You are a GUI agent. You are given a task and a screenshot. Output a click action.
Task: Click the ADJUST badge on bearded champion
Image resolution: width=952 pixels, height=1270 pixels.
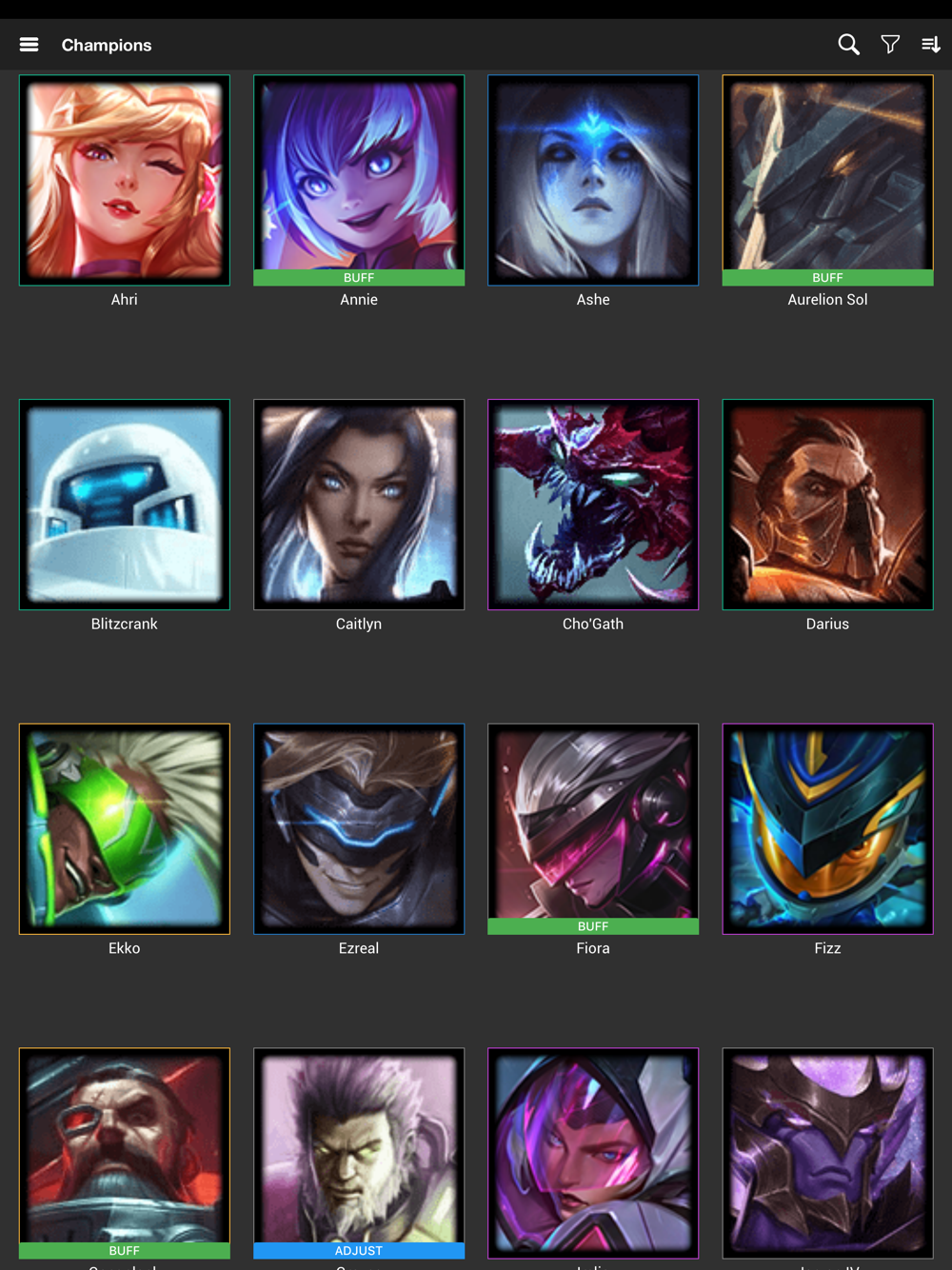coord(359,1251)
